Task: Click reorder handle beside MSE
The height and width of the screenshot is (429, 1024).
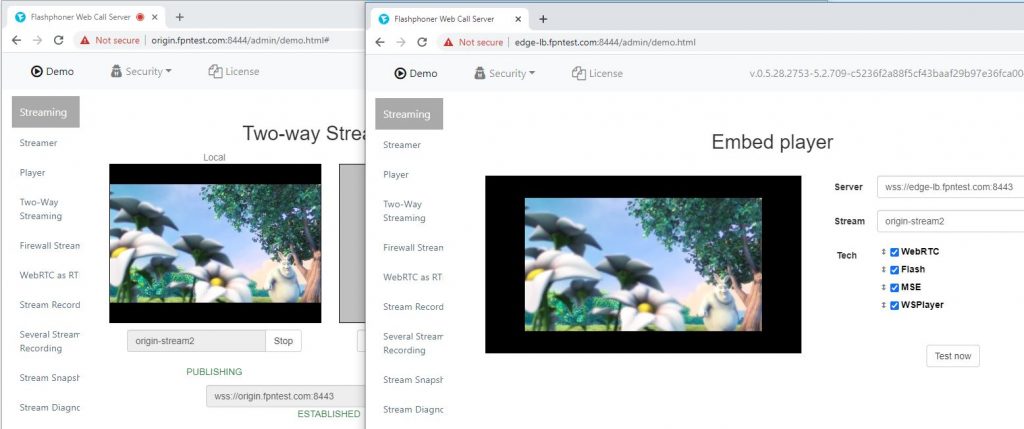Action: point(883,287)
